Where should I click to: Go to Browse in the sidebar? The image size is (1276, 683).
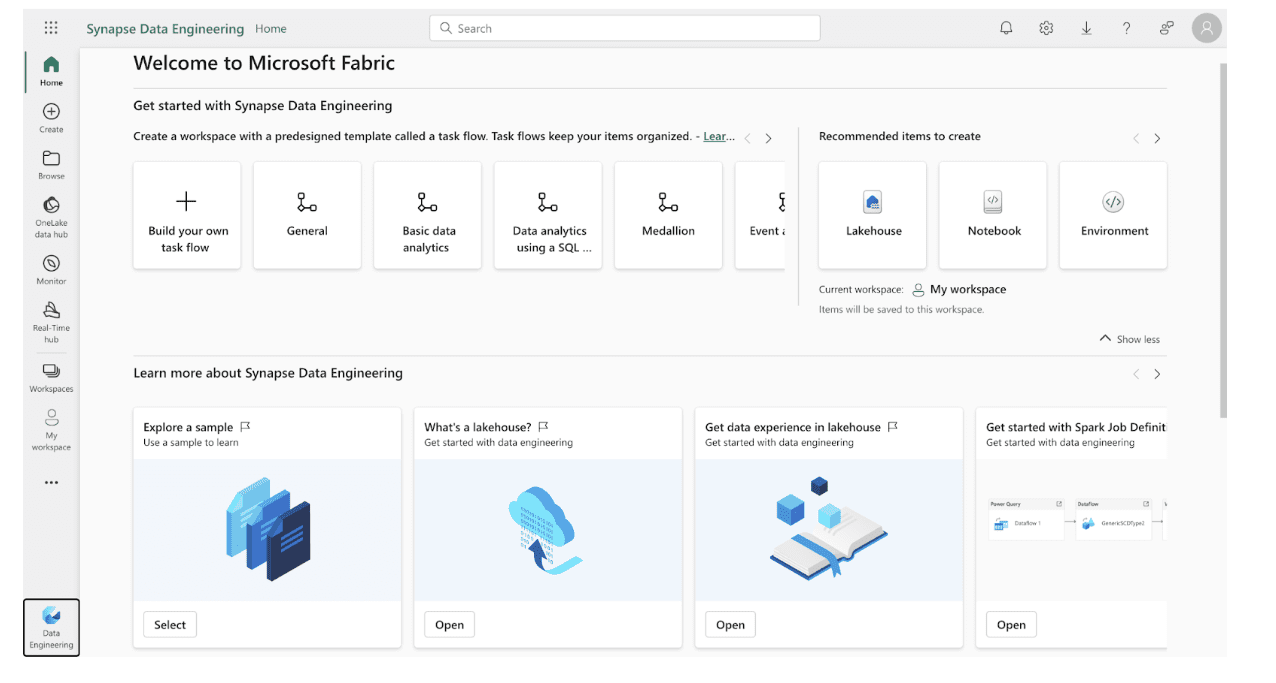click(51, 164)
